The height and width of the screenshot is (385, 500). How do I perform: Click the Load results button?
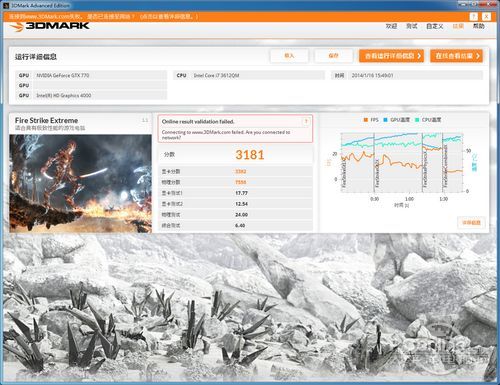pyautogui.click(x=289, y=56)
